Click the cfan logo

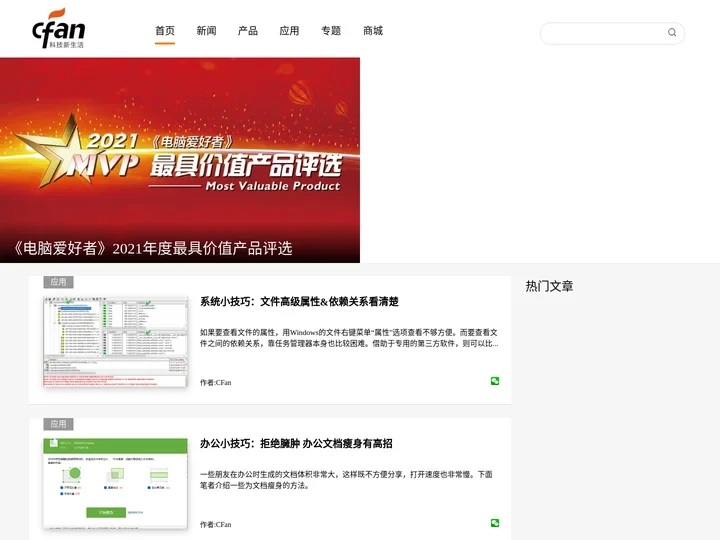pos(58,28)
